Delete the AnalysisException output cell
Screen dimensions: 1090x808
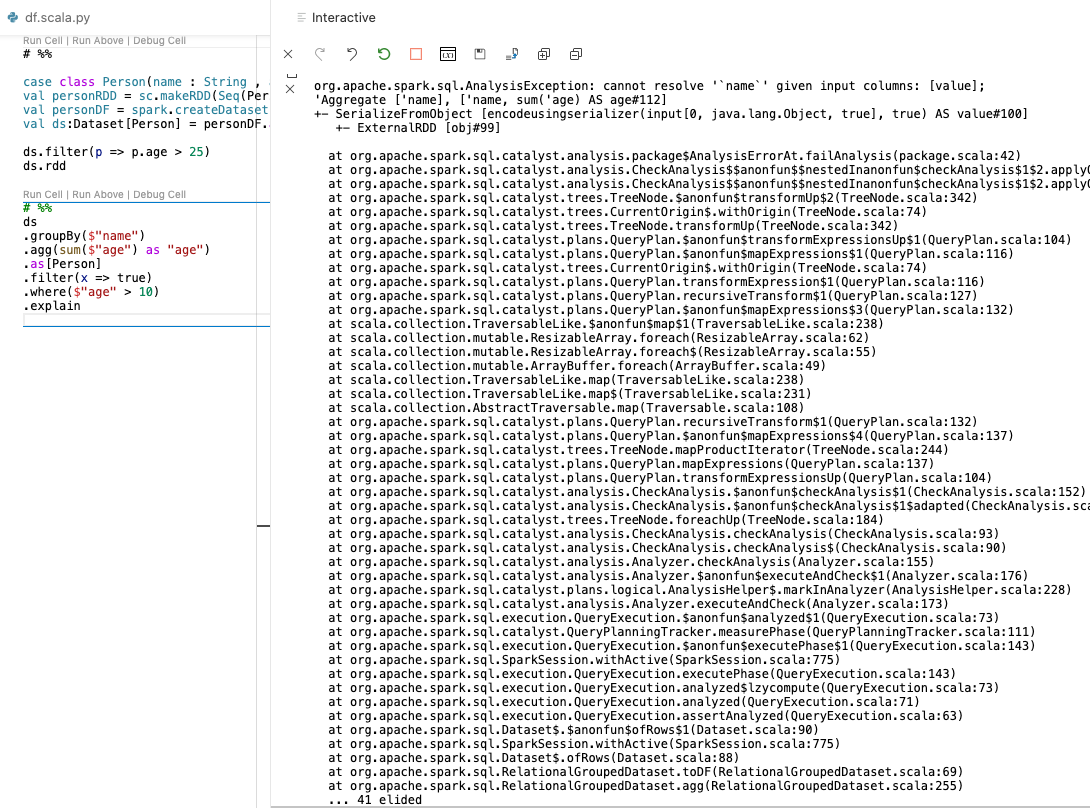(290, 89)
